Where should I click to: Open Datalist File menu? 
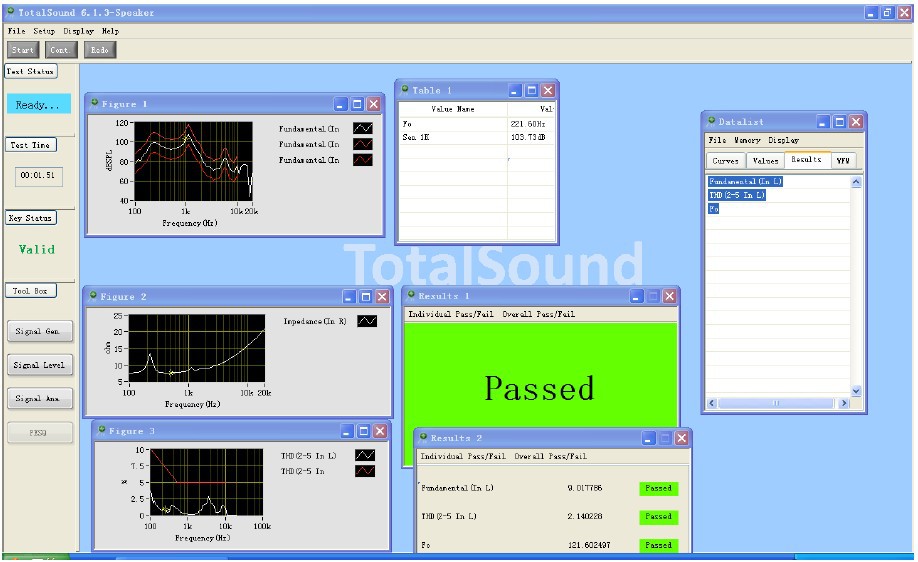coord(717,140)
